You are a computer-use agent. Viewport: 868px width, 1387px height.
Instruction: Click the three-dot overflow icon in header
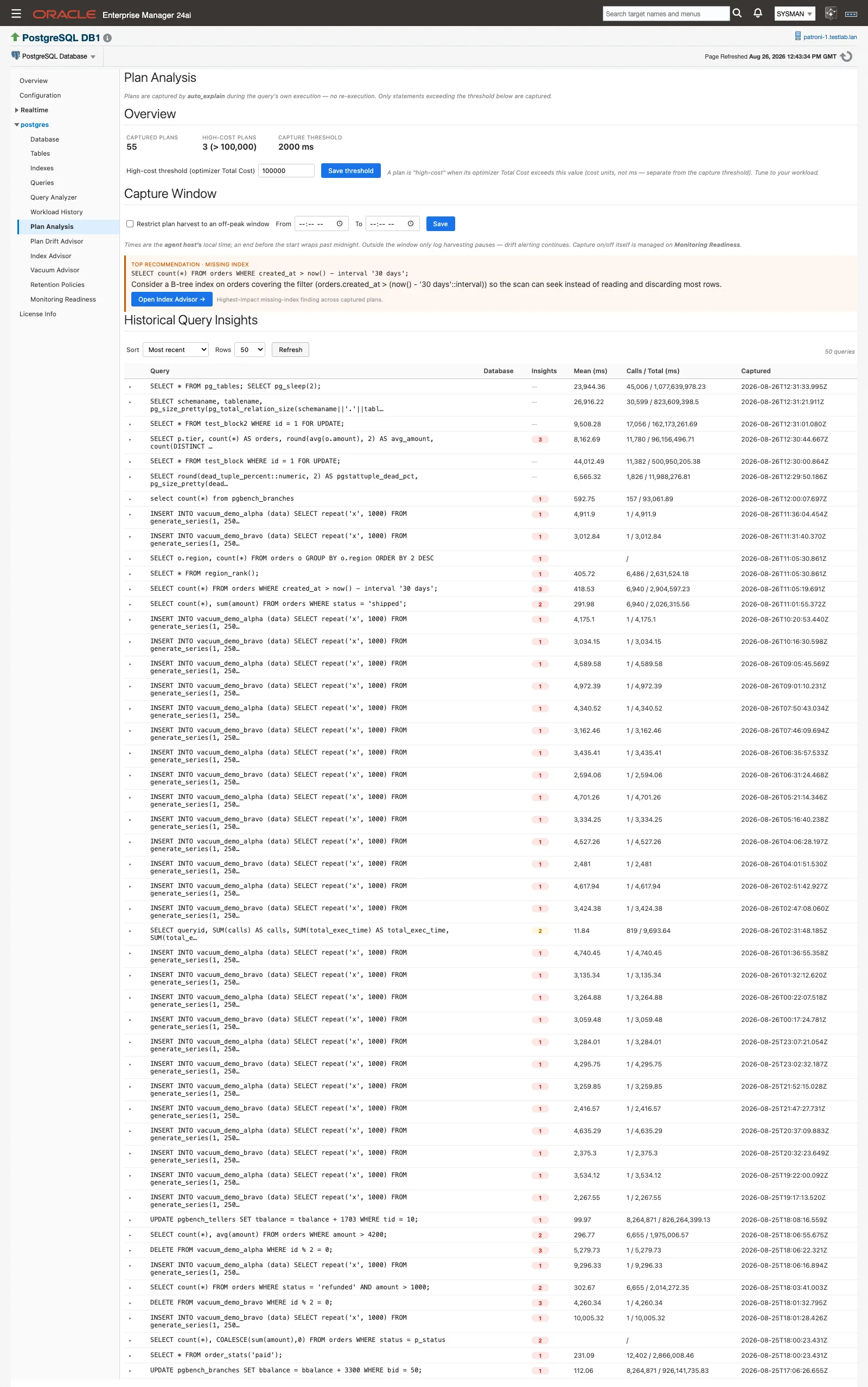click(851, 14)
